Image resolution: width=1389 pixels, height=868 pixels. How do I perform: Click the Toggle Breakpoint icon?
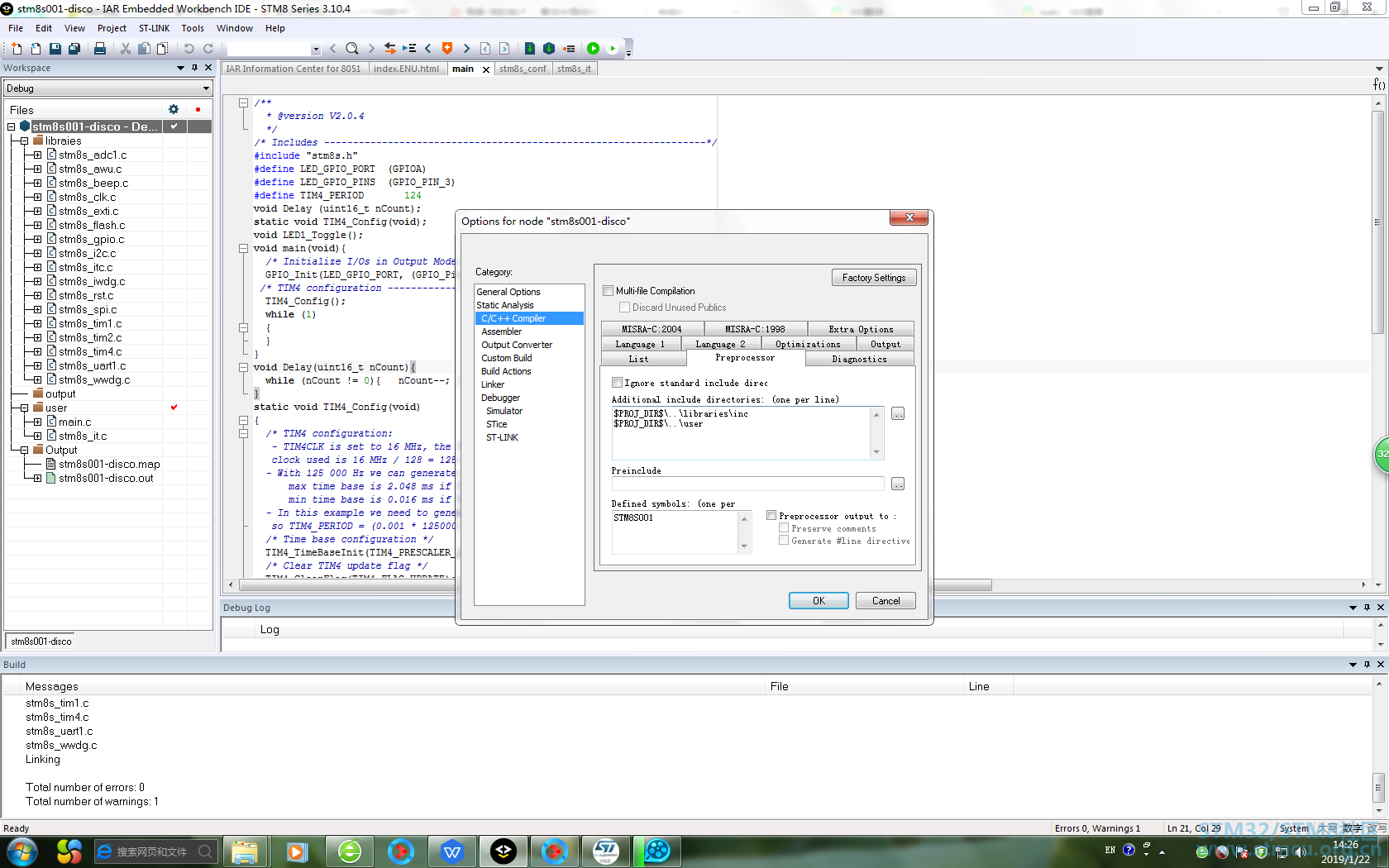569,49
